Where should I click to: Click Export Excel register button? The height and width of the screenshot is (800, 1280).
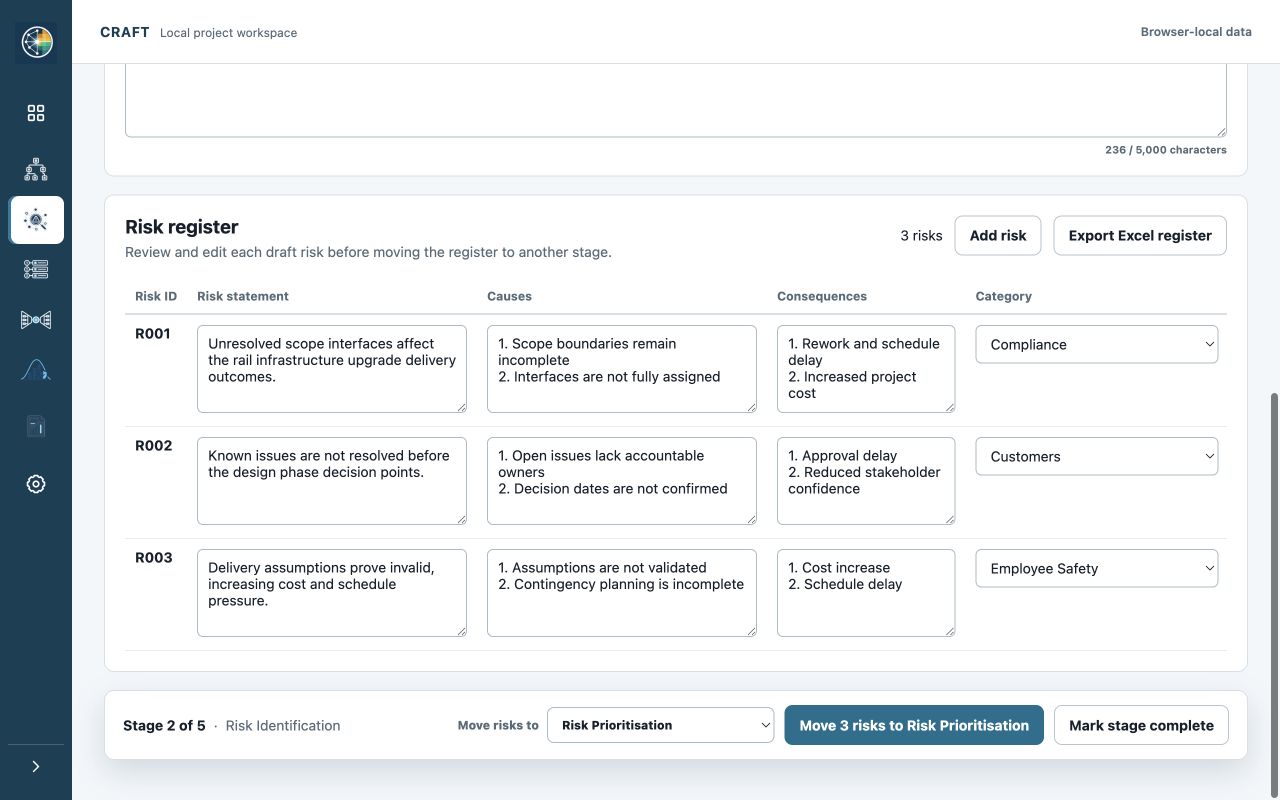[x=1140, y=236]
